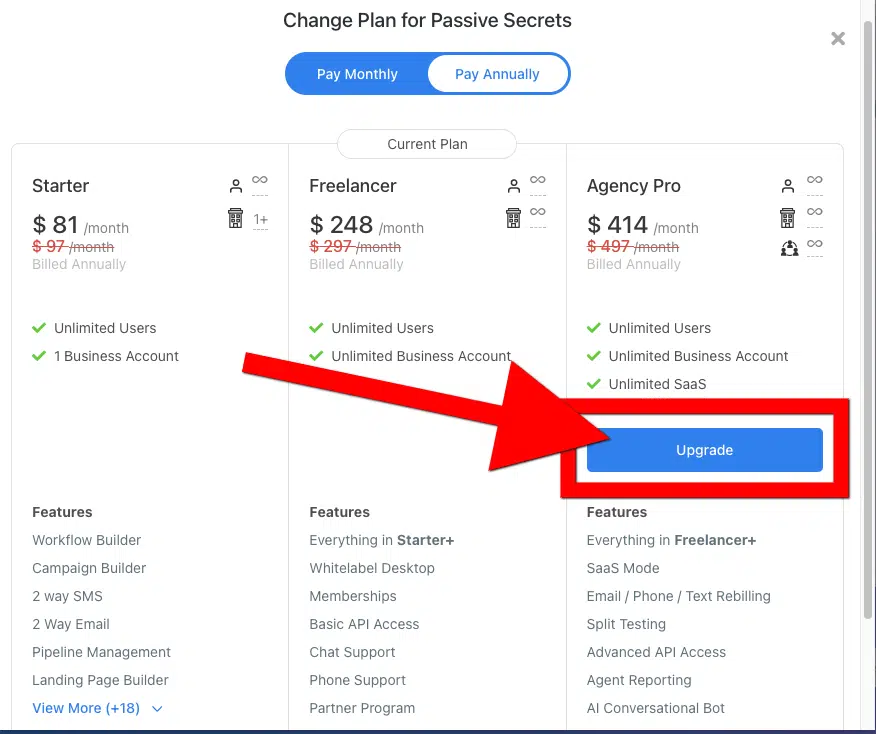Click the Freelancer+ bold link text

point(715,540)
